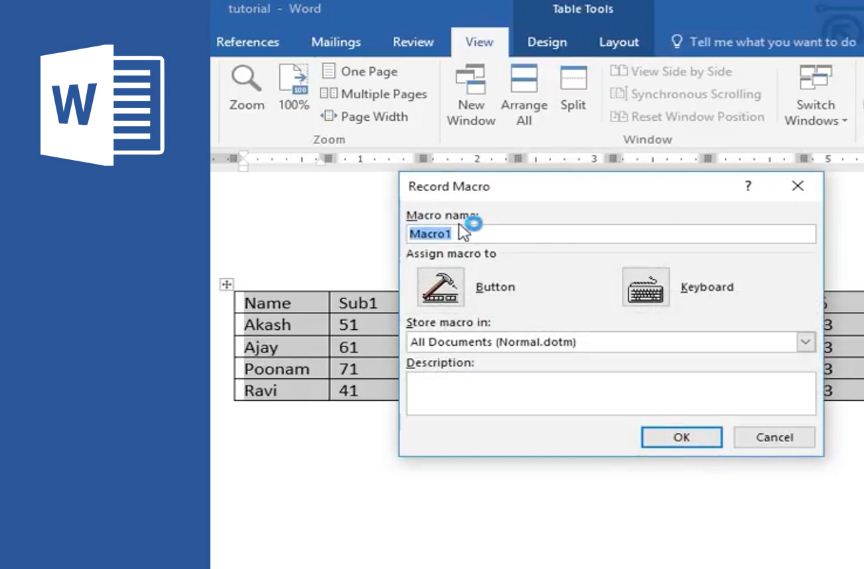The height and width of the screenshot is (569, 864).
Task: Click inside the Description text box
Action: tap(610, 393)
